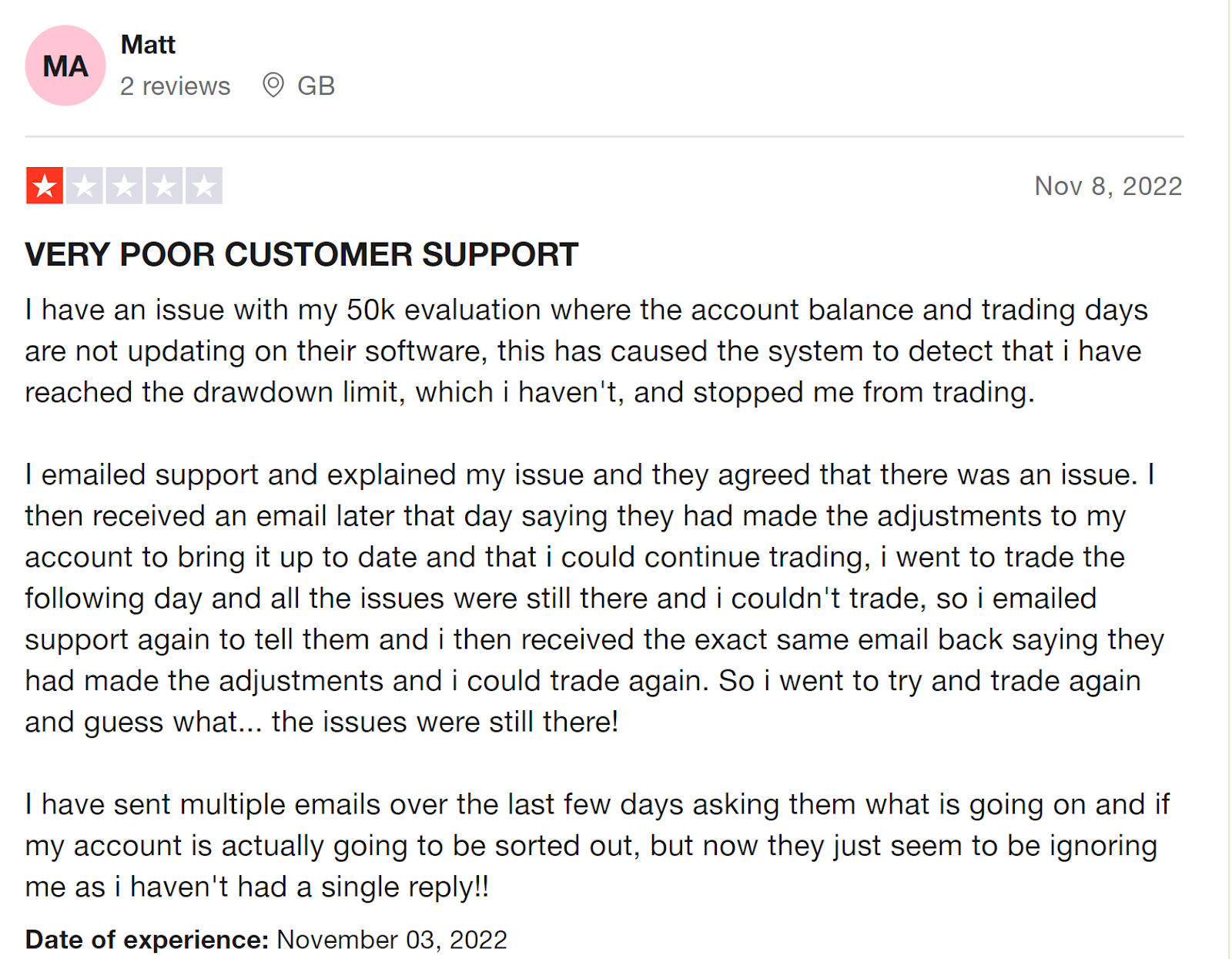Click the first paragraph about 50k evaluation

coord(587,351)
